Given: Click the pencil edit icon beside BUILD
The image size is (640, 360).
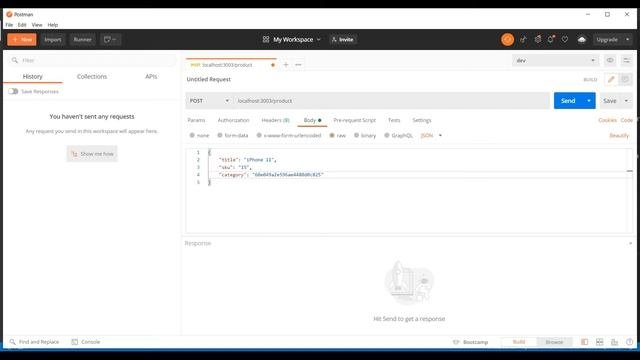Looking at the screenshot, I should [611, 80].
